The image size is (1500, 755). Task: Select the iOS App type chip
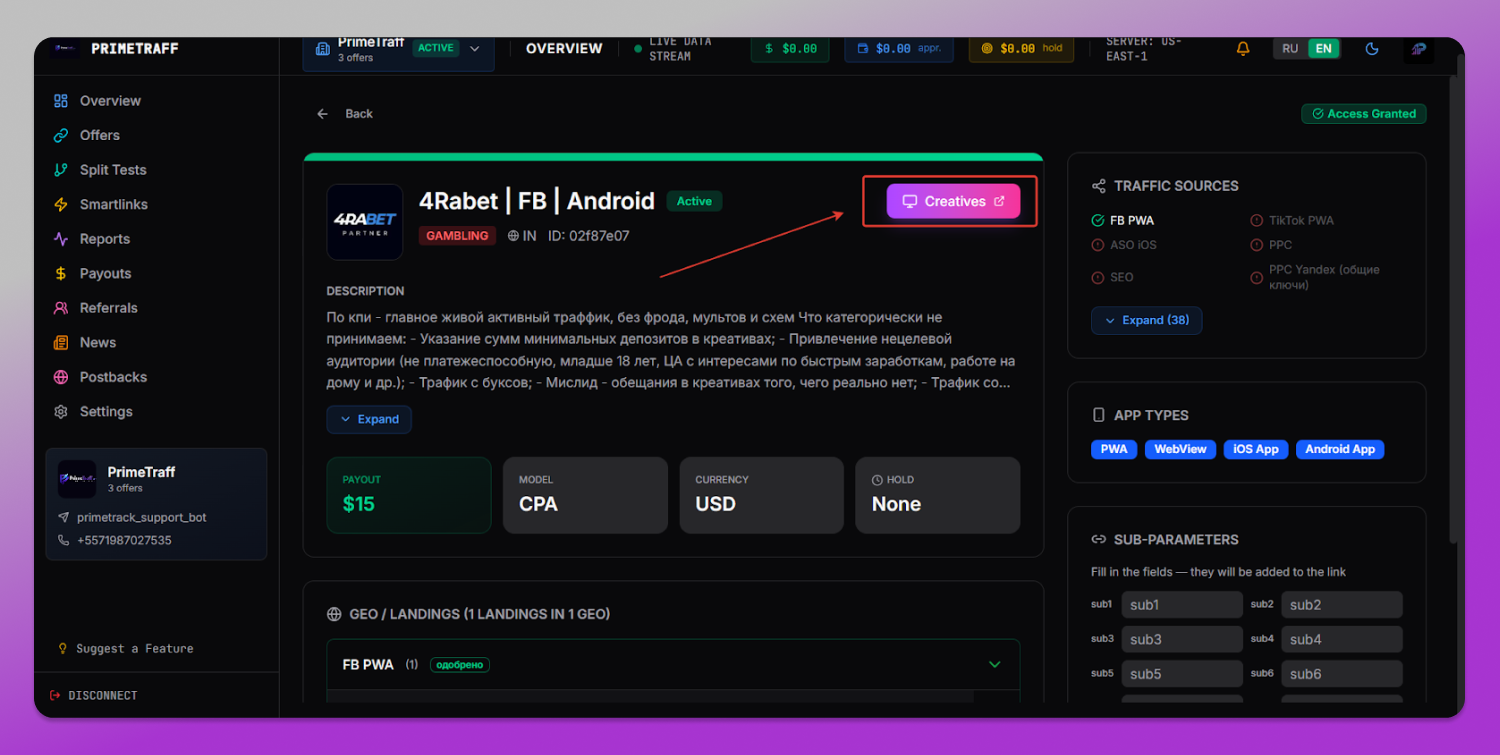coord(1255,449)
